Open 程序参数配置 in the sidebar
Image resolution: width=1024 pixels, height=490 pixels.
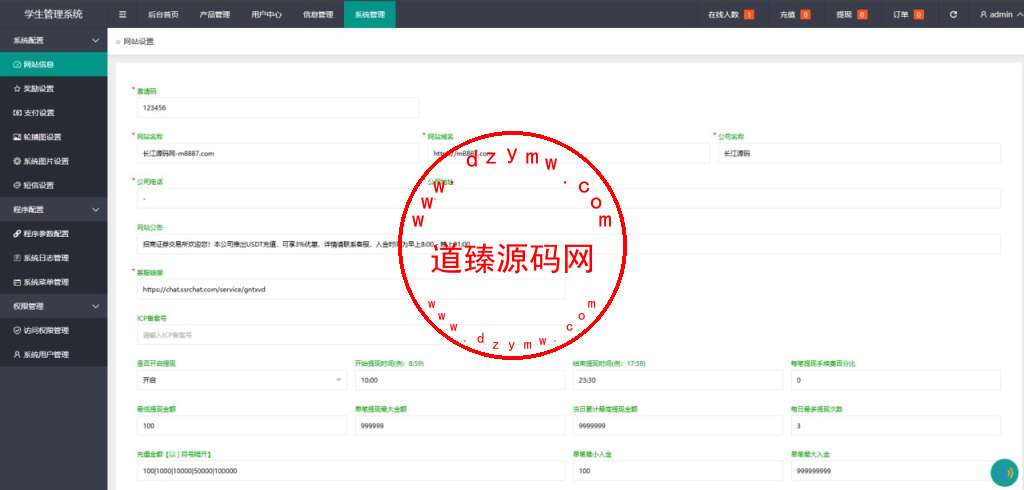coord(54,234)
